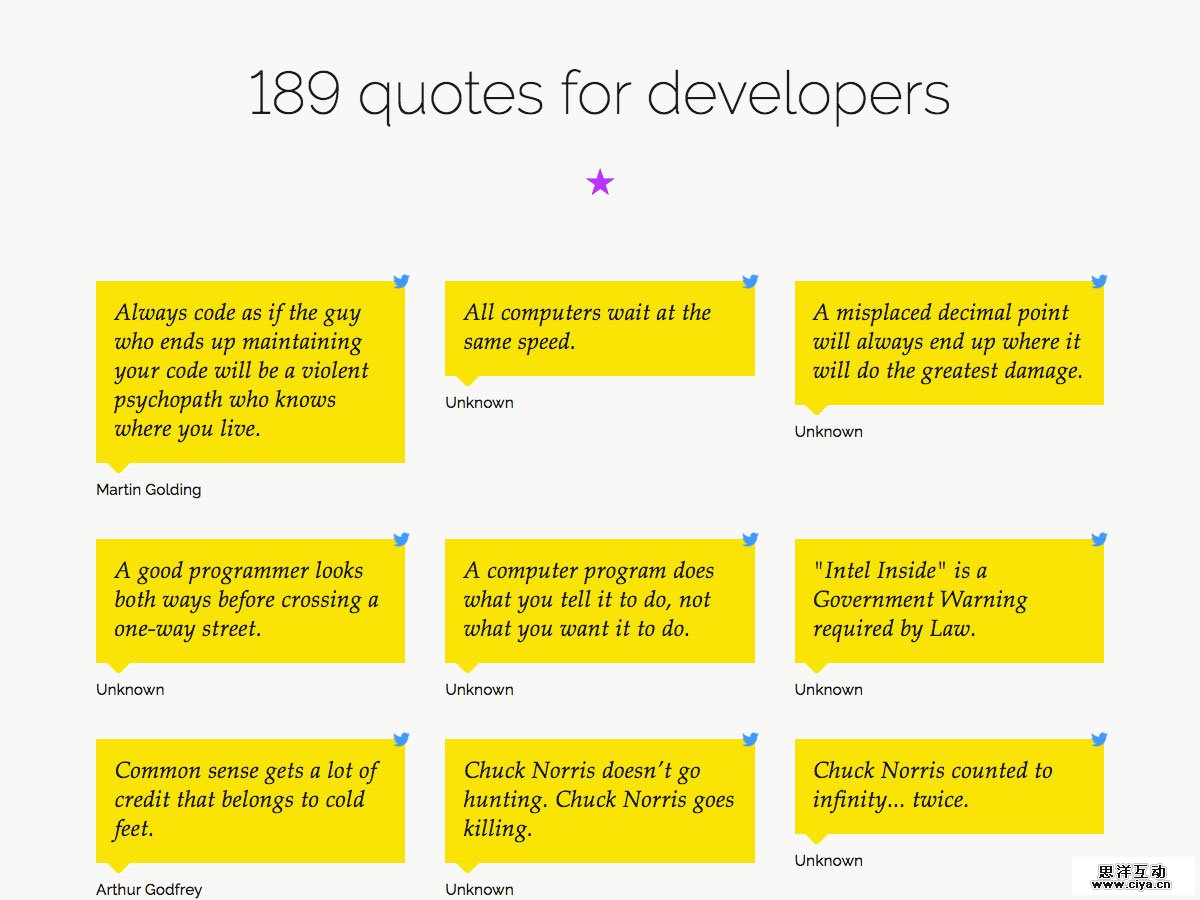Tweet the "All computers wait at the same speed" quote
Viewport: 1200px width, 900px height.
(749, 281)
